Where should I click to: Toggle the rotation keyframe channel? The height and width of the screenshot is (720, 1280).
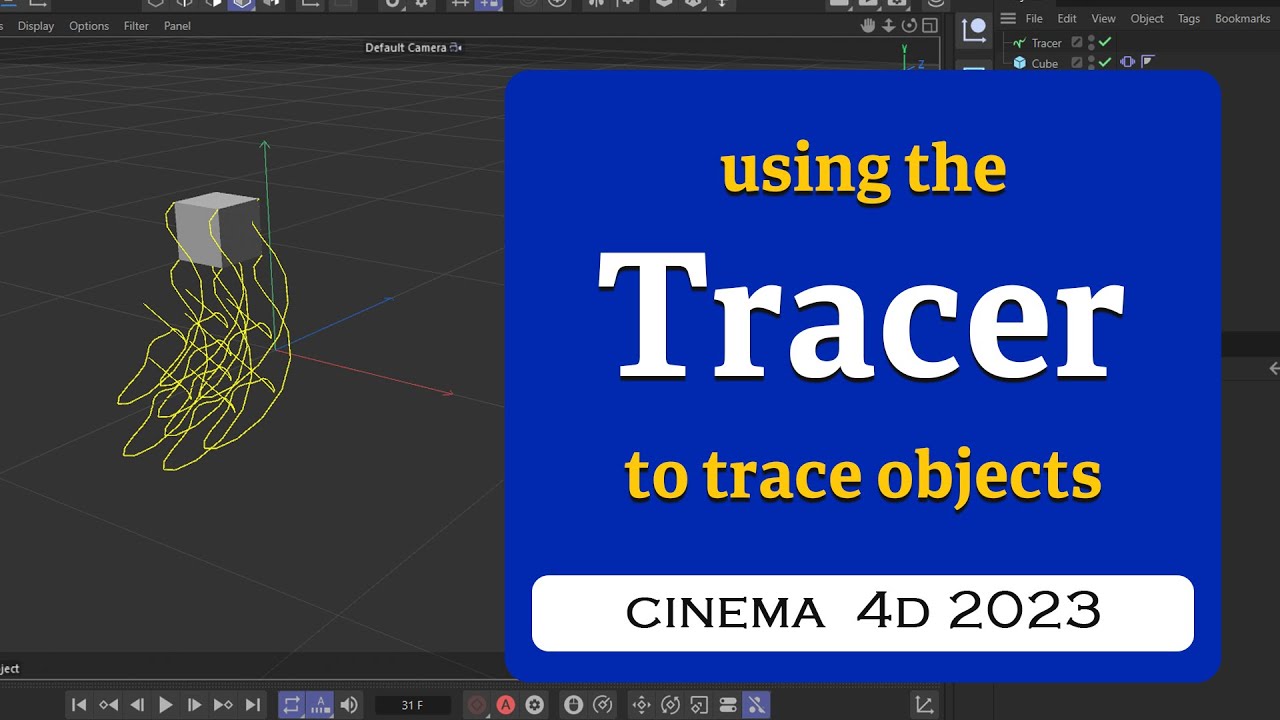(x=670, y=705)
